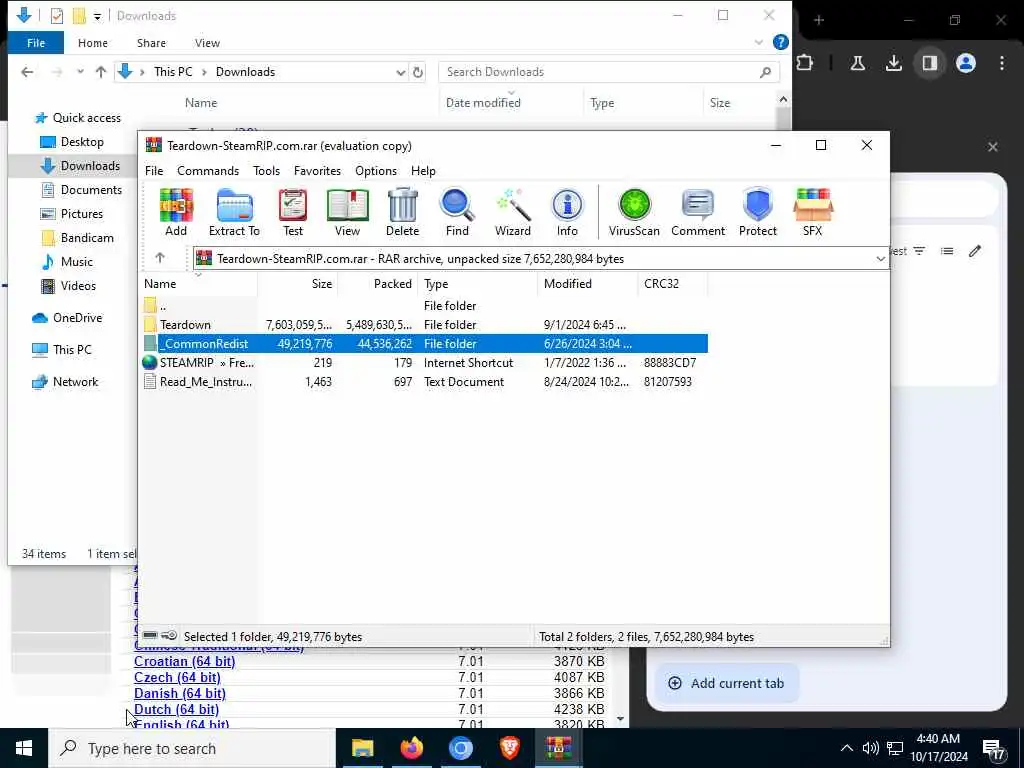Switch to Explorer View tab

click(207, 43)
